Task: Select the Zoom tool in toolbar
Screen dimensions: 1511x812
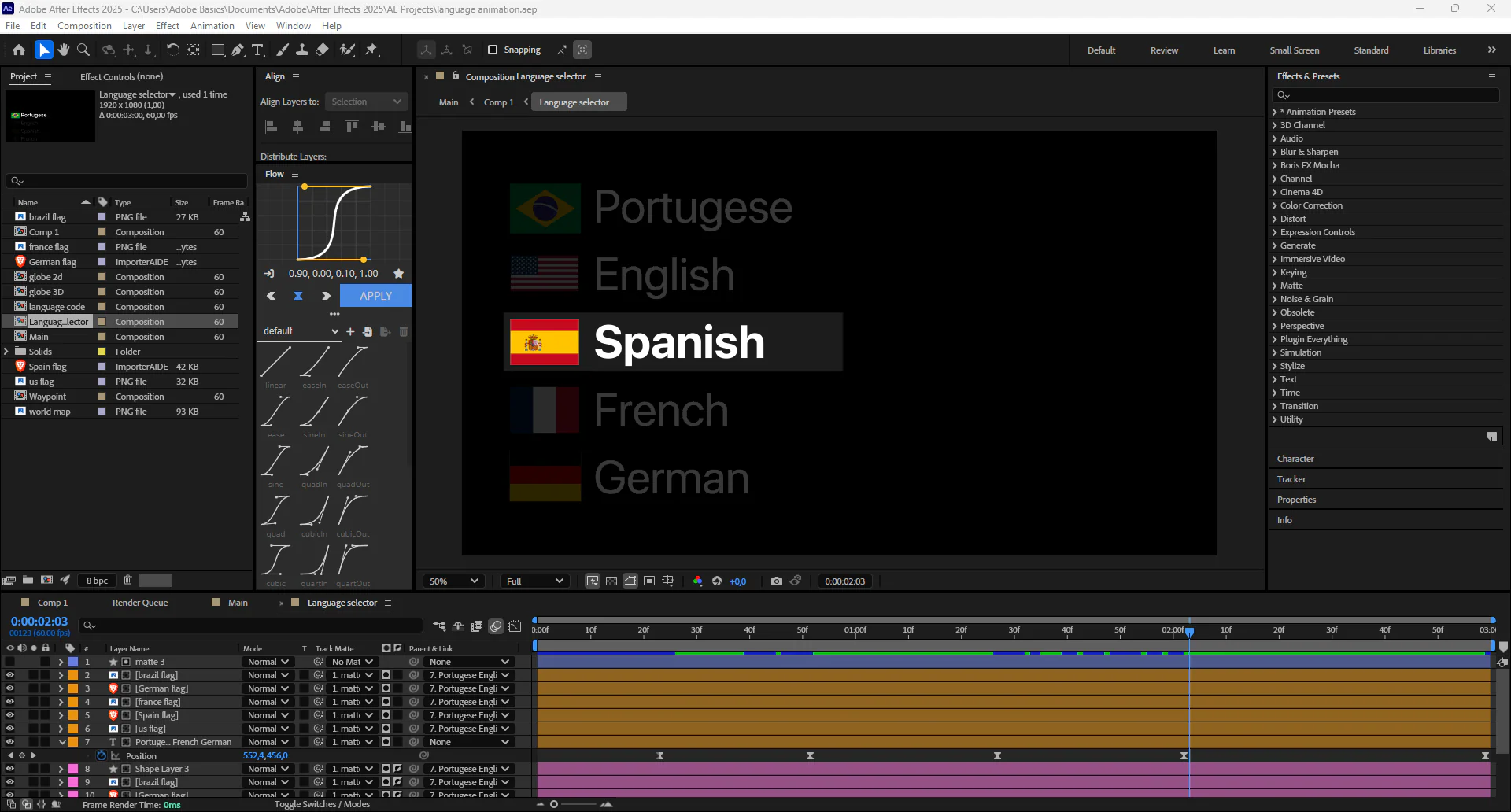Action: (83, 50)
